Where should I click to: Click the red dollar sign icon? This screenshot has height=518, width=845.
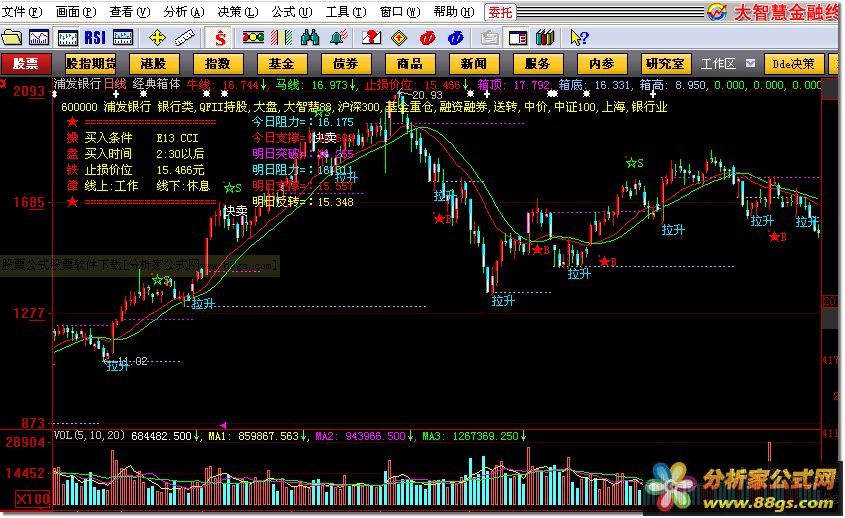tap(220, 38)
